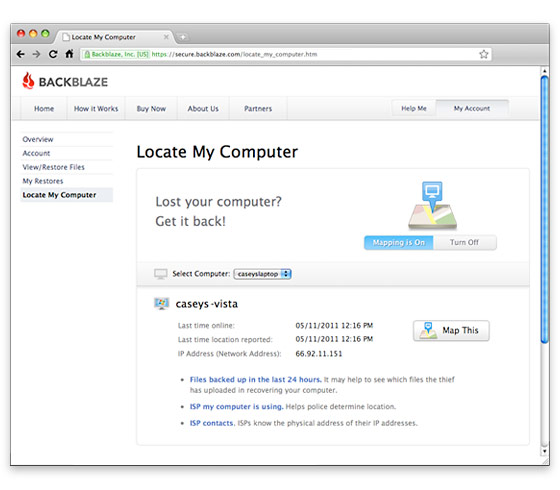Click the address bar URL field

(x=286, y=54)
